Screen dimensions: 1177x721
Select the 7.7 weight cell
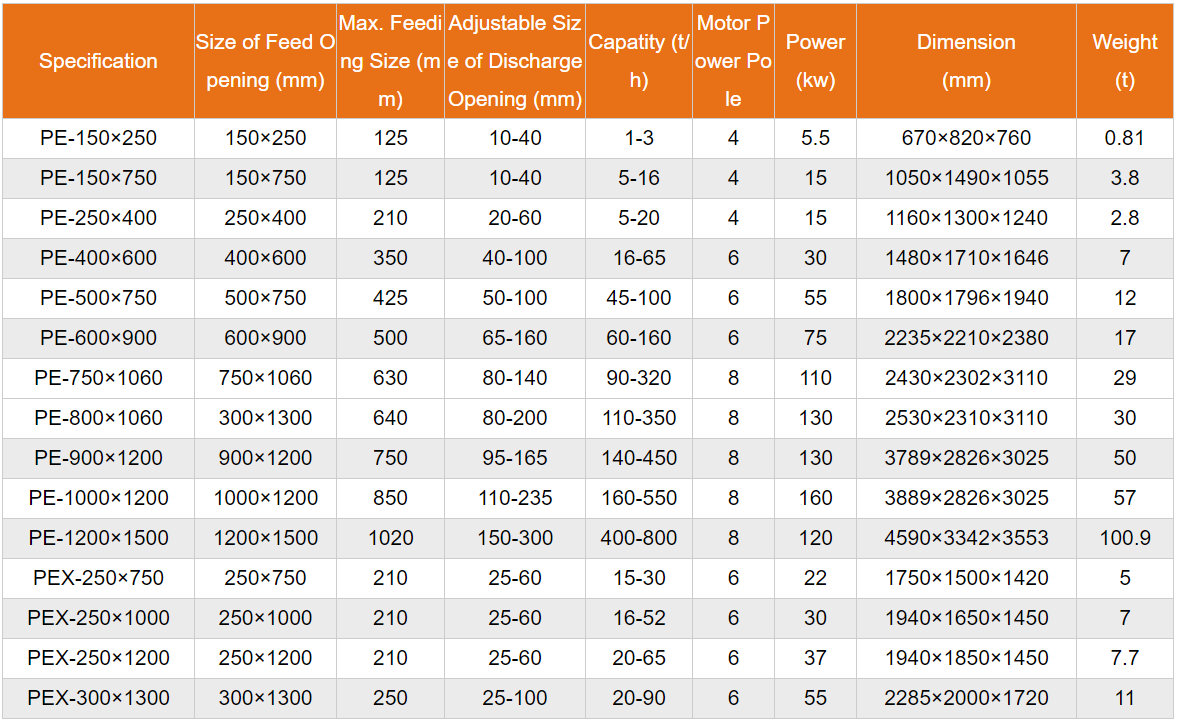[x=1125, y=658]
